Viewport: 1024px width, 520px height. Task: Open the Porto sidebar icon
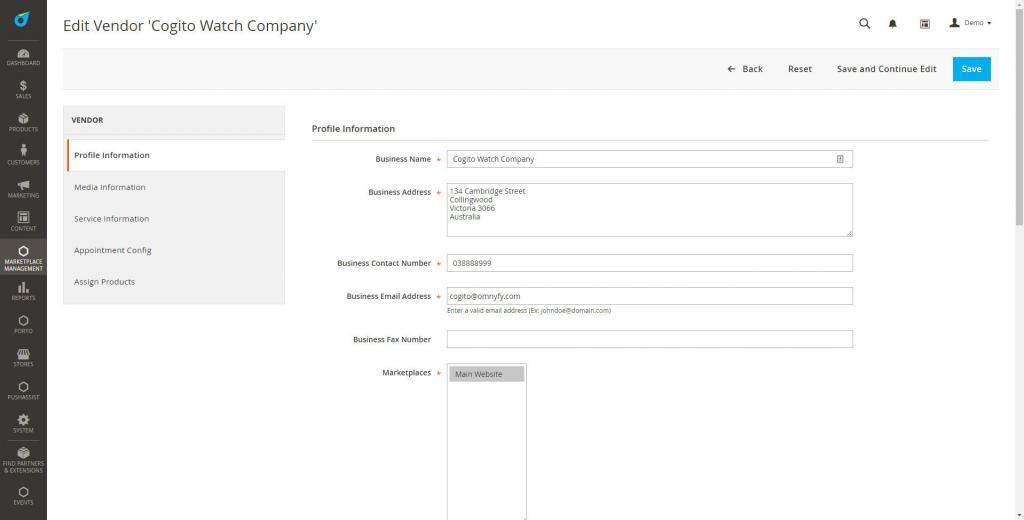pyautogui.click(x=23, y=325)
